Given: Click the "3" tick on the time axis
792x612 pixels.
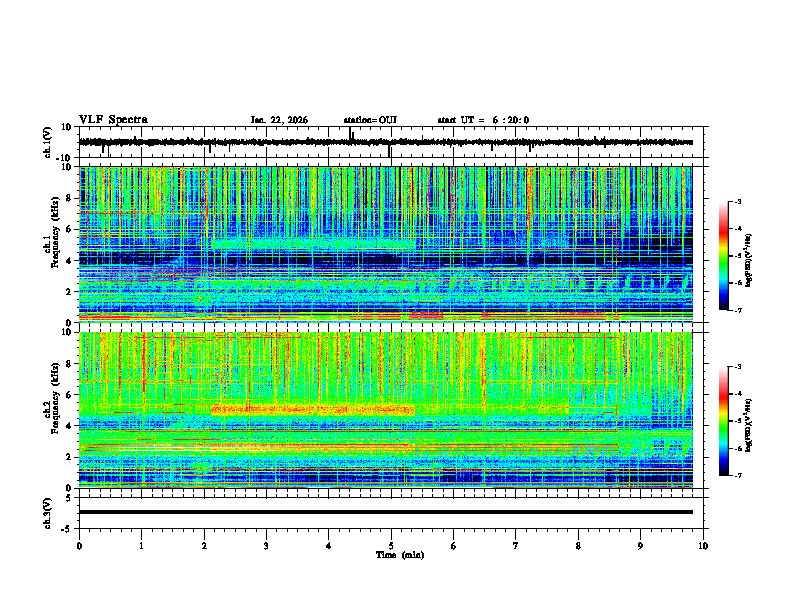Looking at the screenshot, I should [266, 546].
